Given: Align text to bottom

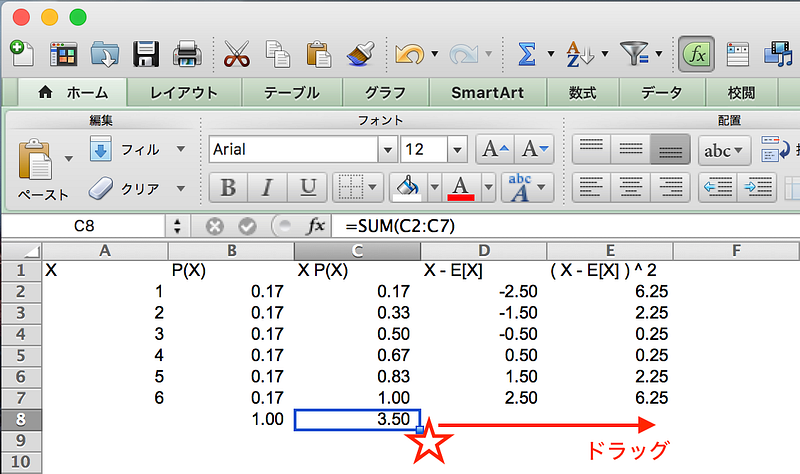Looking at the screenshot, I should [x=670, y=149].
